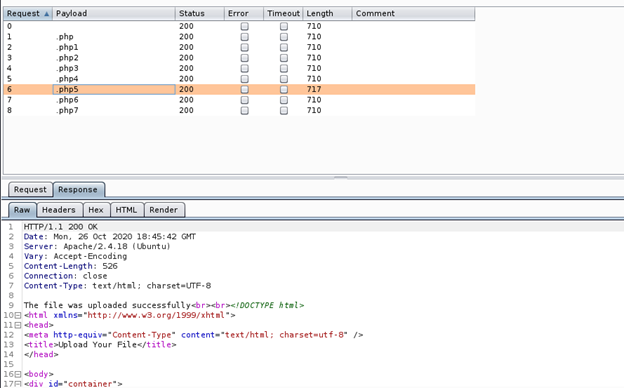Open the Hex view tab
Image resolution: width=624 pixels, height=388 pixels.
(96, 210)
